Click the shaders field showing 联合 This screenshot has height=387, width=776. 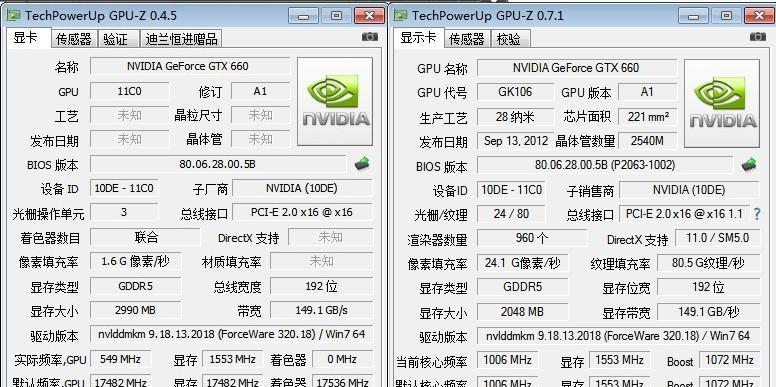point(146,237)
